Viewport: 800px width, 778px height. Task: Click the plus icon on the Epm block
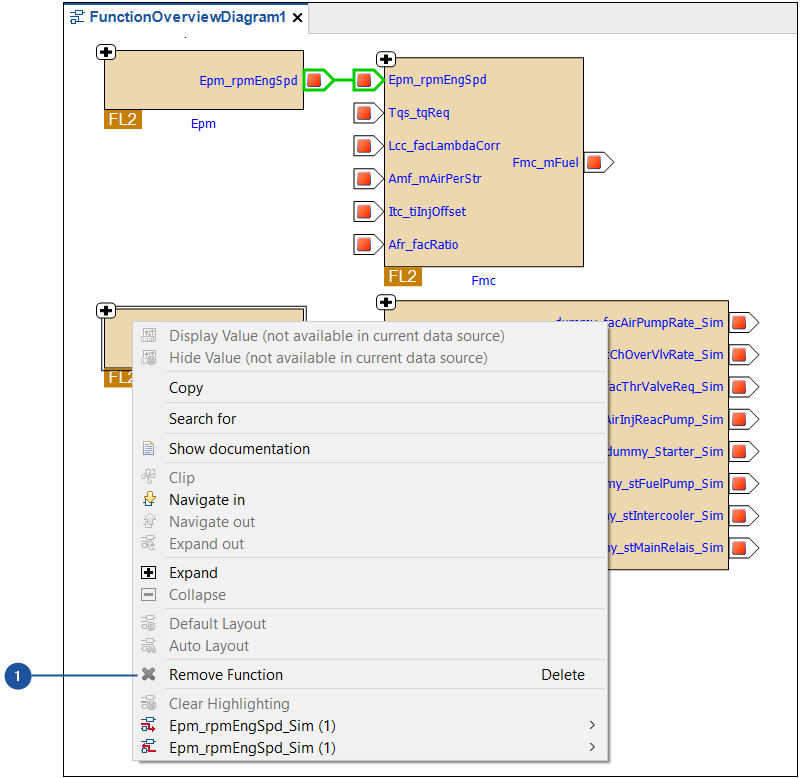tap(106, 52)
